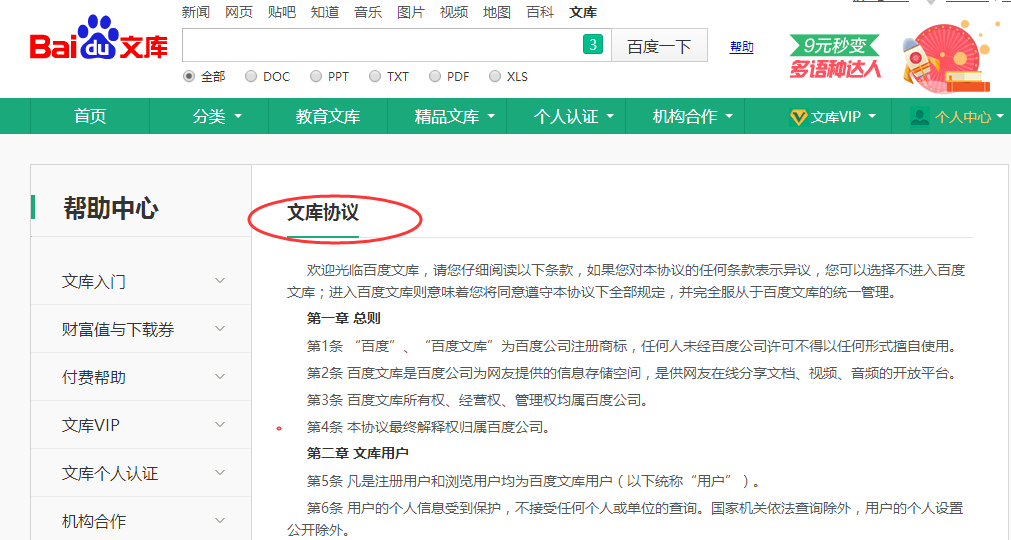Click the green number 3 badge in search box
The width and height of the screenshot is (1011, 540).
(593, 44)
